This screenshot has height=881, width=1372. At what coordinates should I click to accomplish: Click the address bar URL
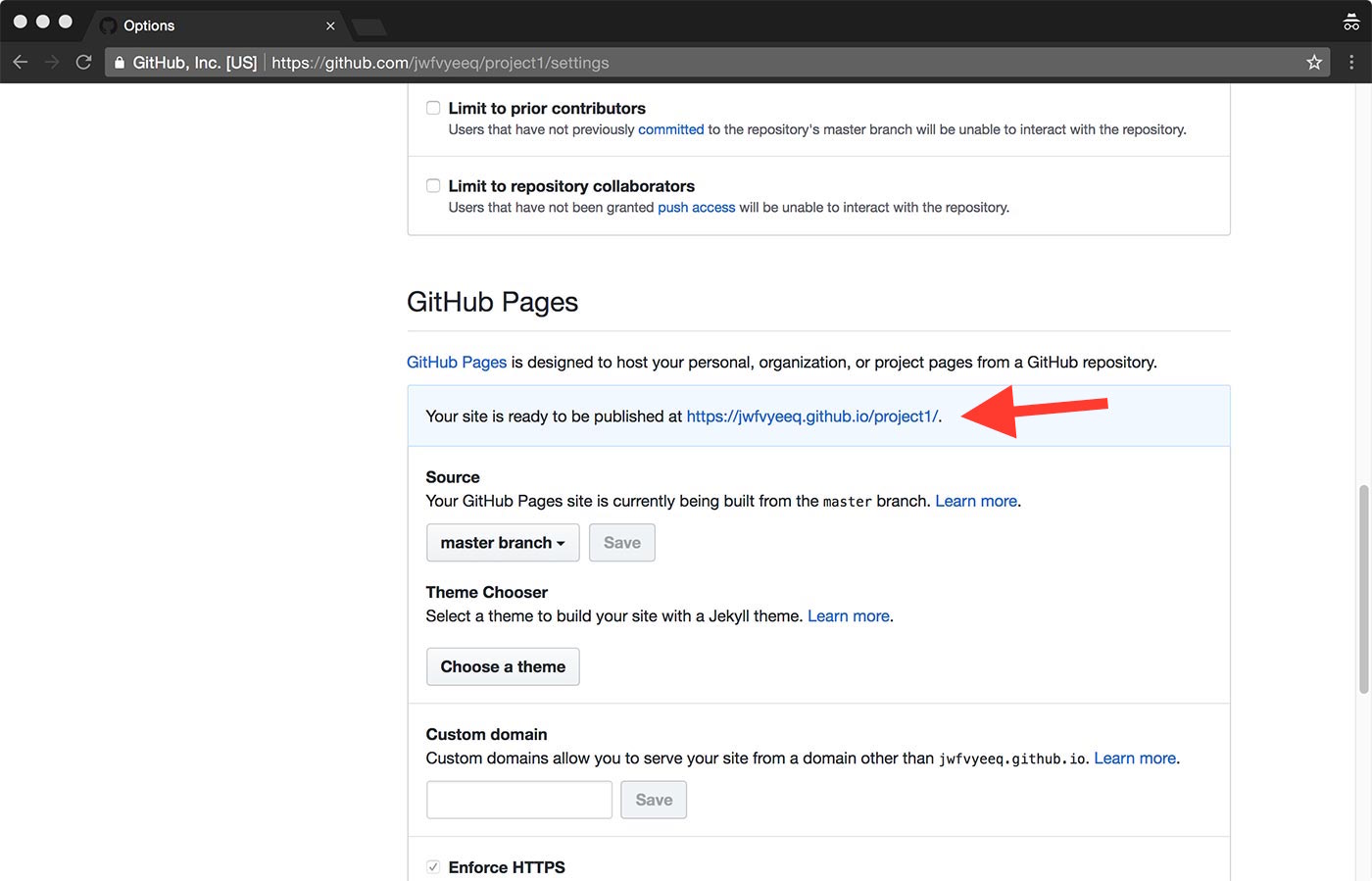pos(440,63)
